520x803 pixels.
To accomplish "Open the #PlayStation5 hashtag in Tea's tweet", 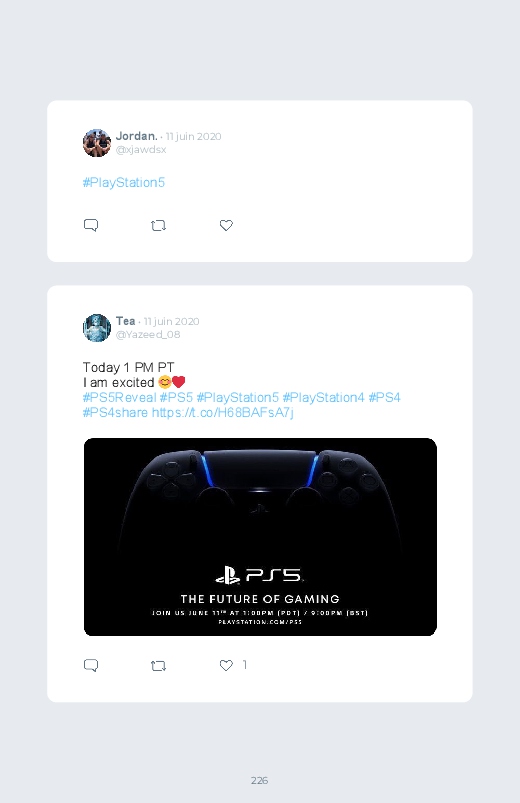I will (238, 397).
